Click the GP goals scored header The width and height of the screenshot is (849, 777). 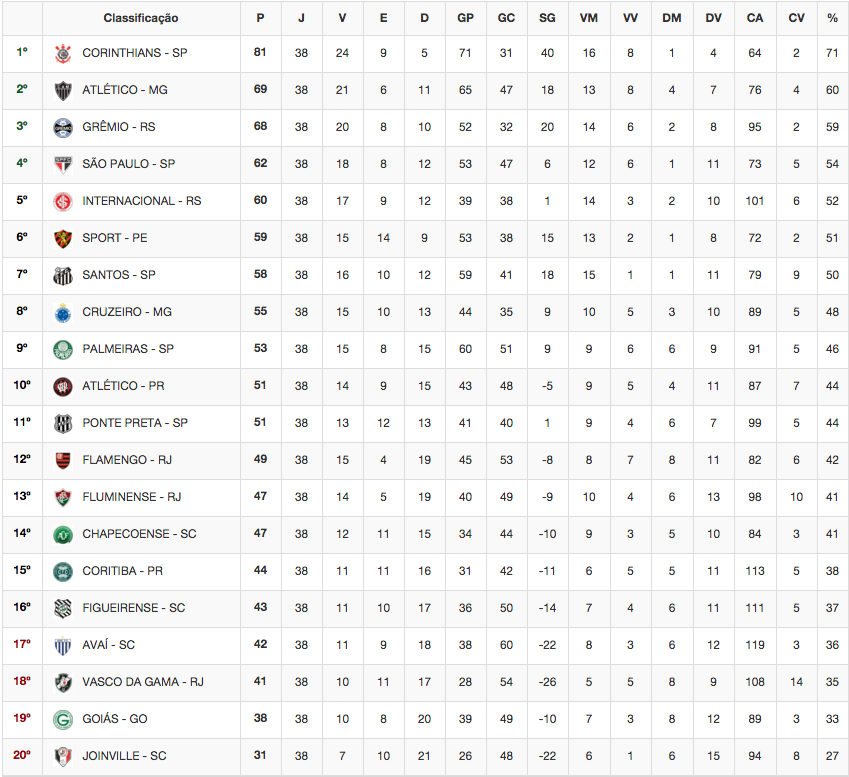click(465, 18)
